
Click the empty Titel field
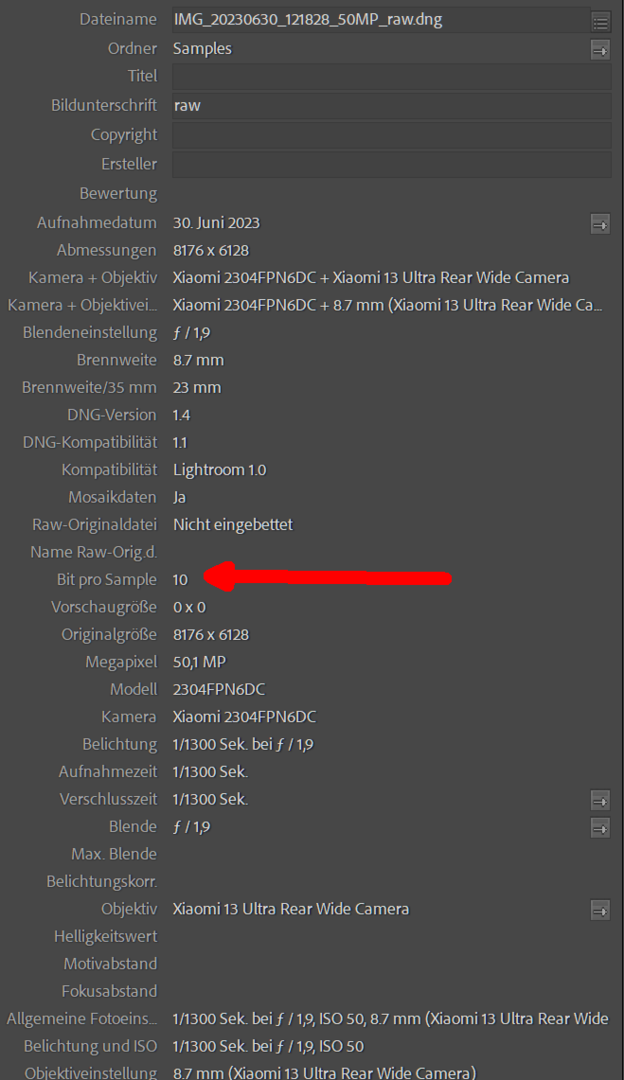[x=390, y=76]
